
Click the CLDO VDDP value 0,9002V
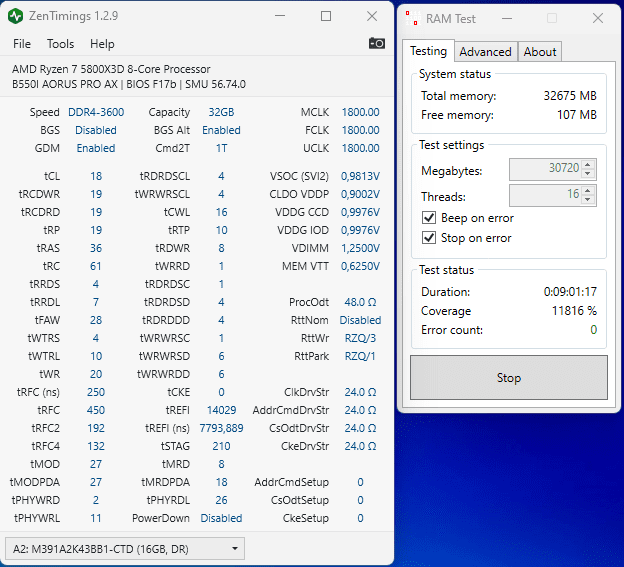[x=360, y=194]
